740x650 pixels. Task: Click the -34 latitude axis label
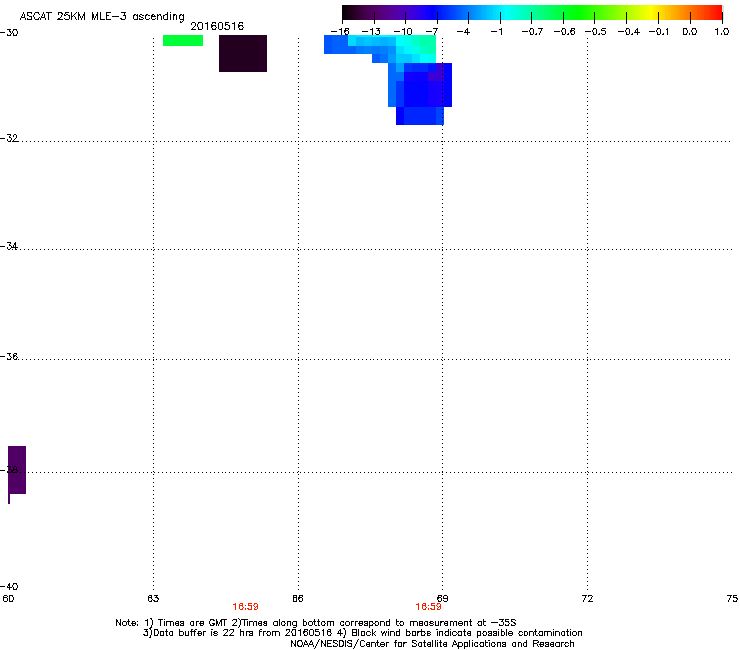8,246
